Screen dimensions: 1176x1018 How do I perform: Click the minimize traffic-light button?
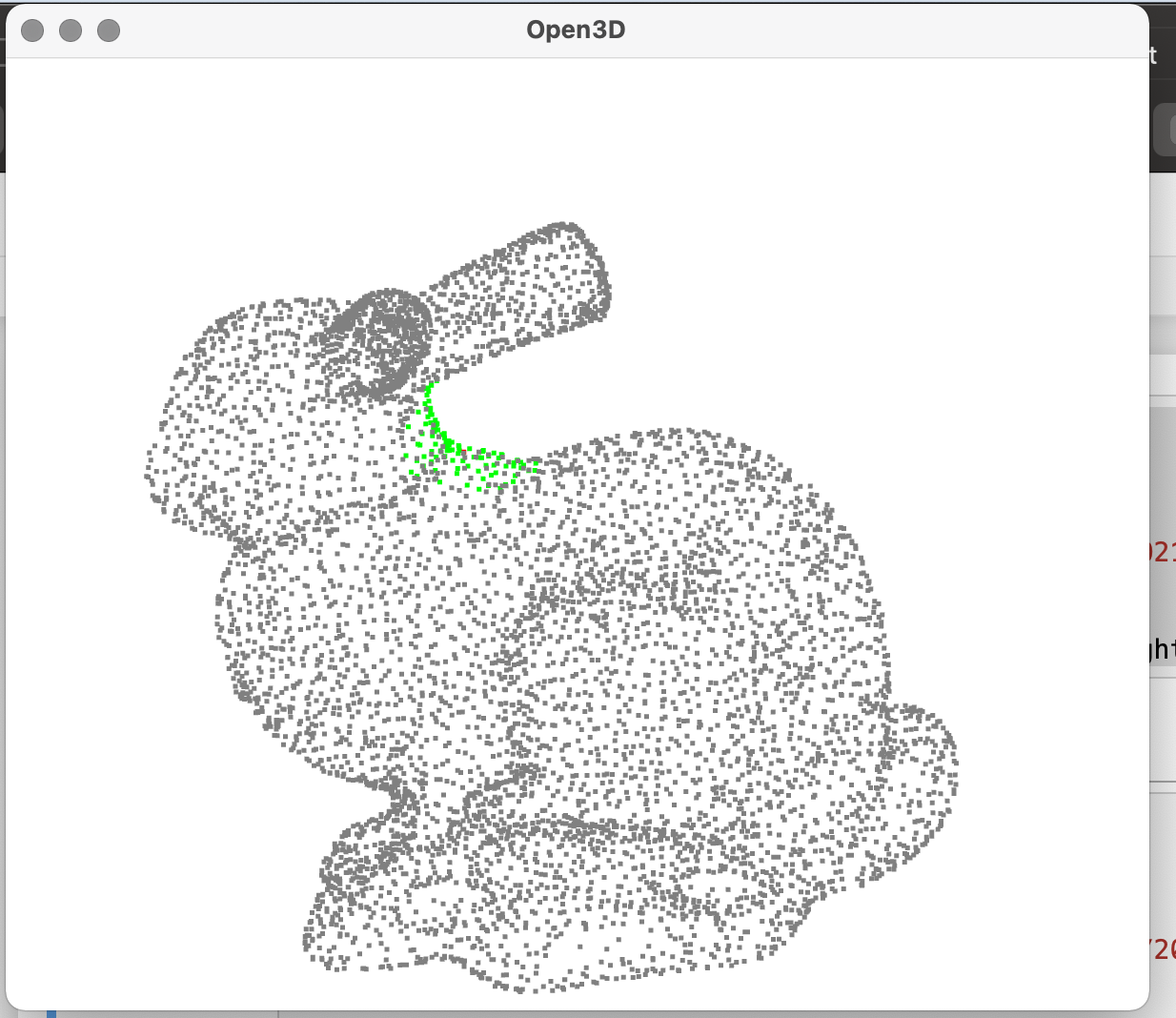(x=70, y=30)
